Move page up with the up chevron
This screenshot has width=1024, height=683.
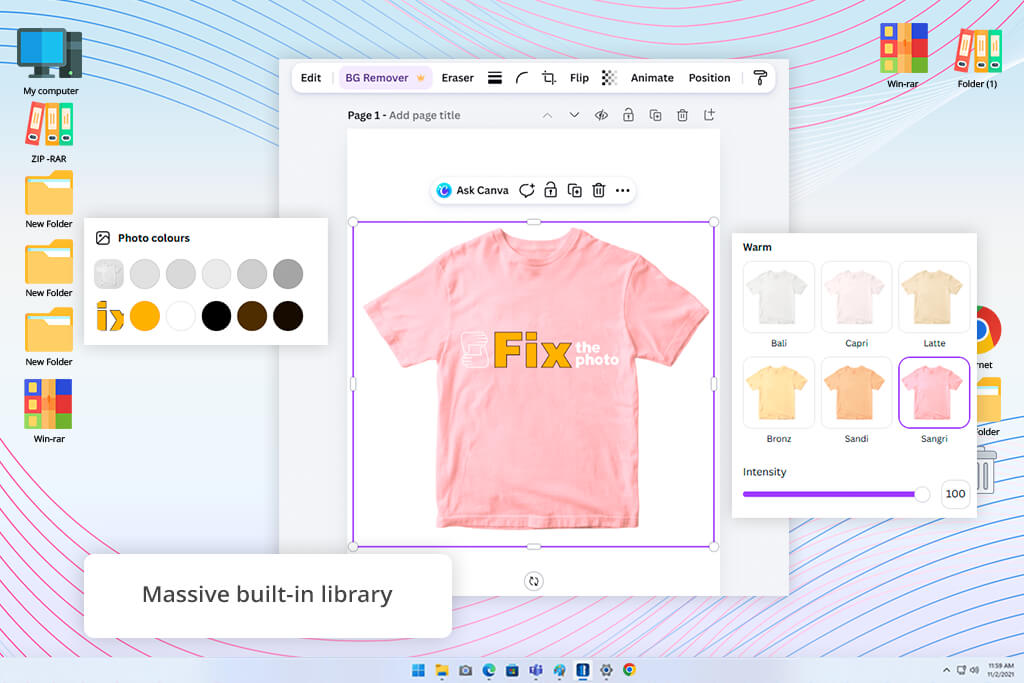(x=547, y=115)
